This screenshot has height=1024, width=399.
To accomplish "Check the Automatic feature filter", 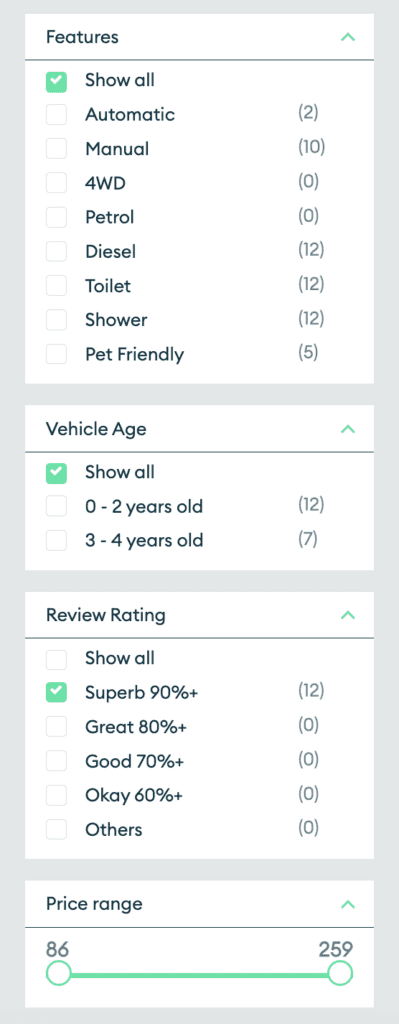I will click(x=56, y=115).
